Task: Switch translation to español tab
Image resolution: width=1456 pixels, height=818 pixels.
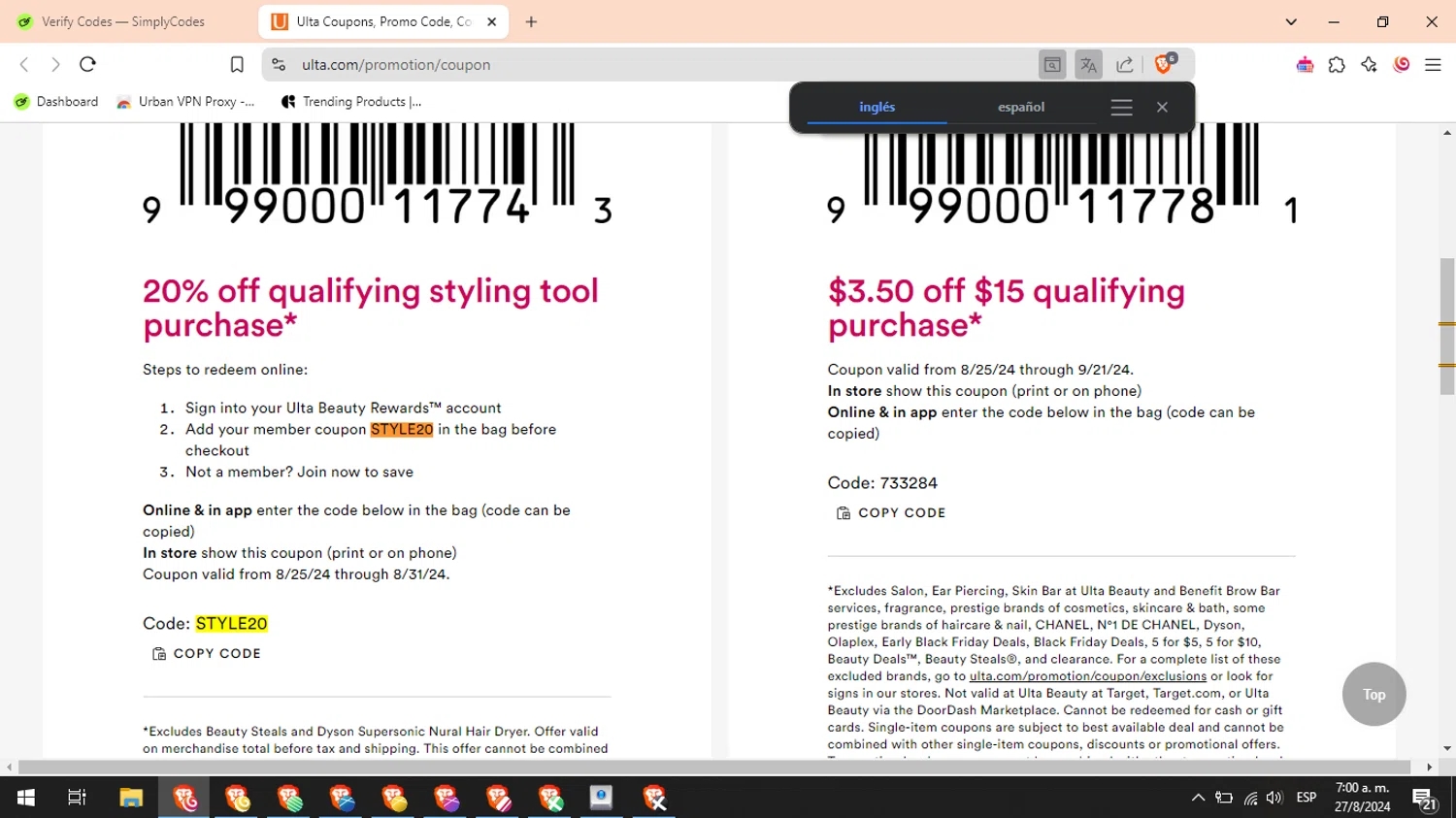Action: tap(1021, 108)
